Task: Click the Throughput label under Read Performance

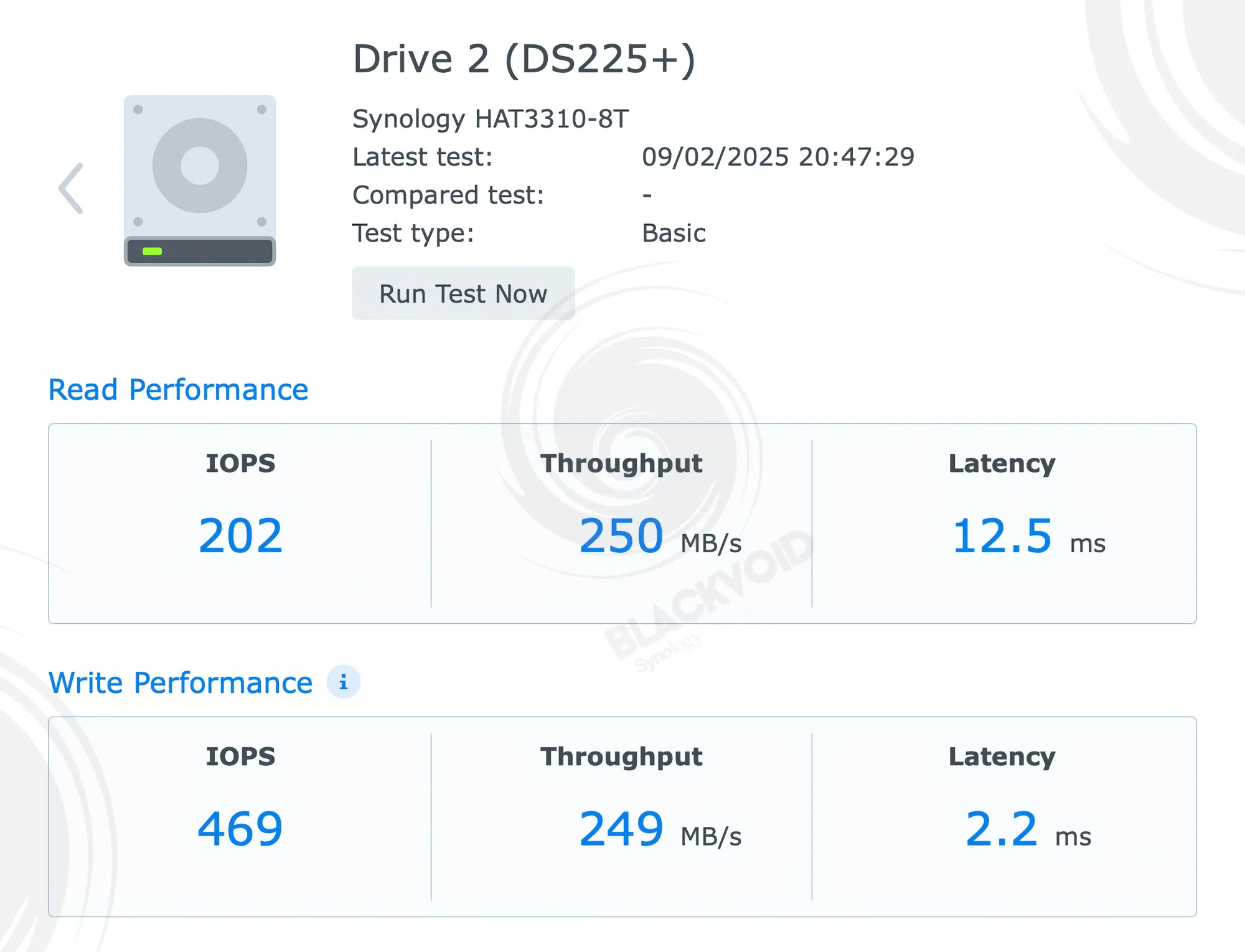Action: tap(621, 464)
